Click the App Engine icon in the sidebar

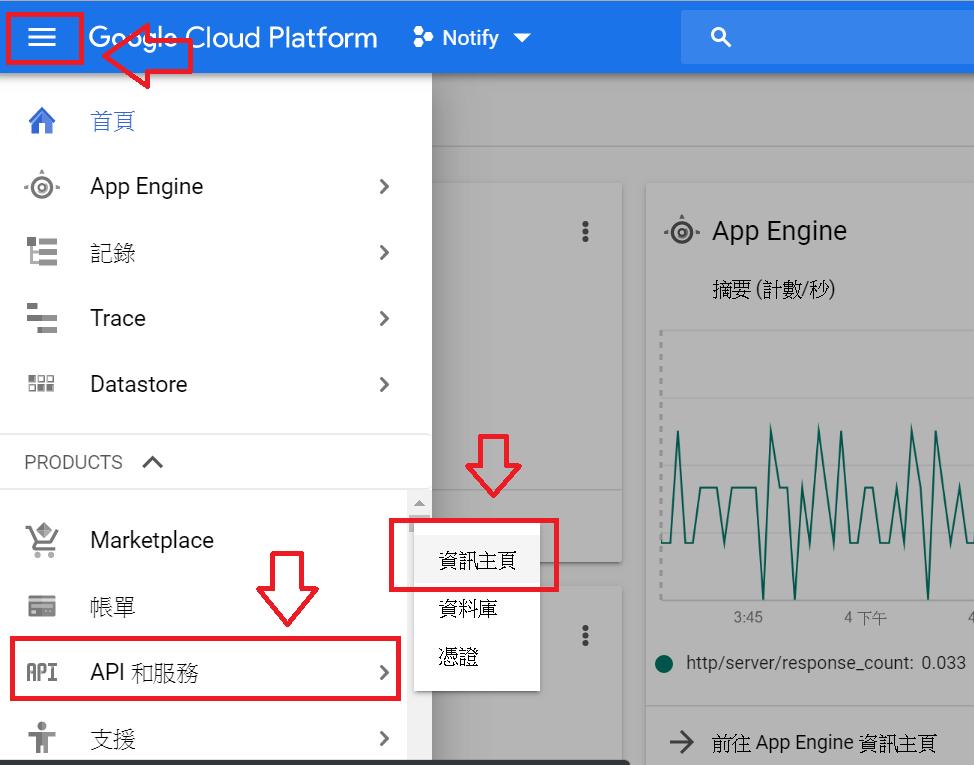click(42, 186)
